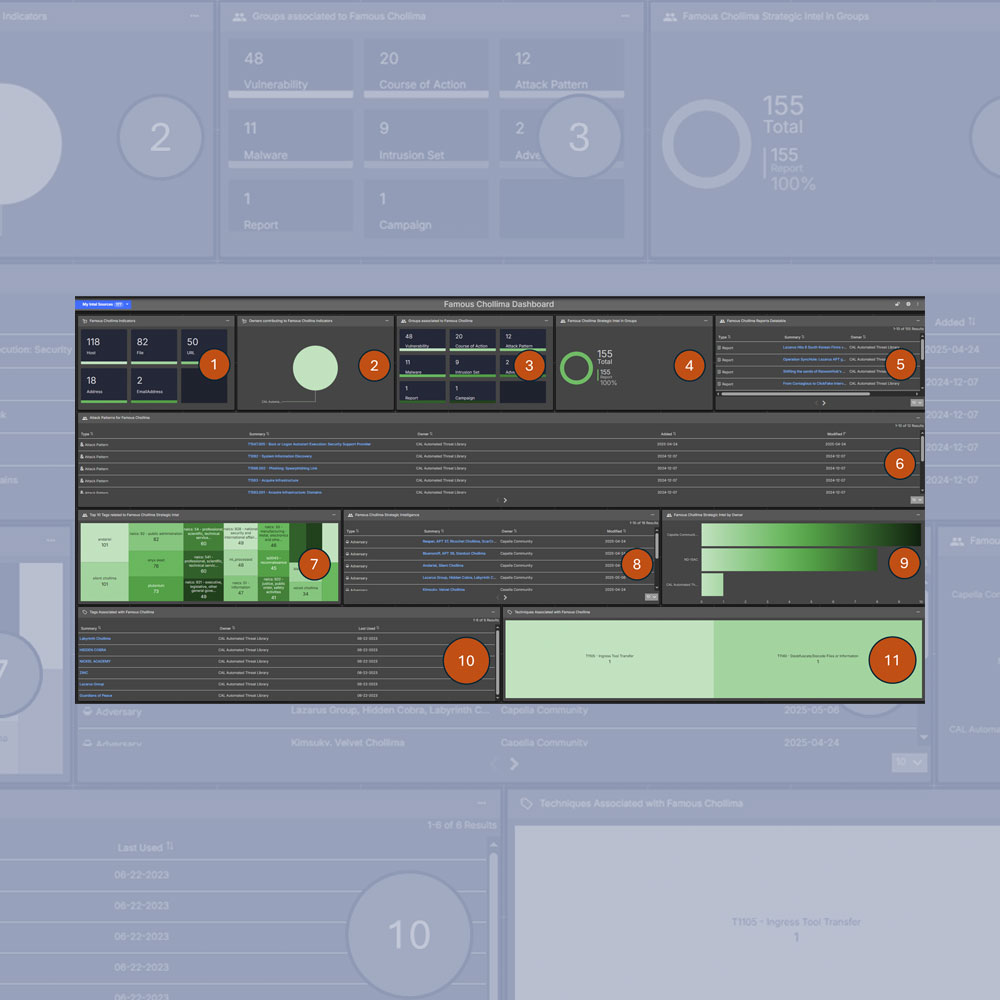
Task: Open the Guardians of Peace tag link
Action: click(x=95, y=696)
